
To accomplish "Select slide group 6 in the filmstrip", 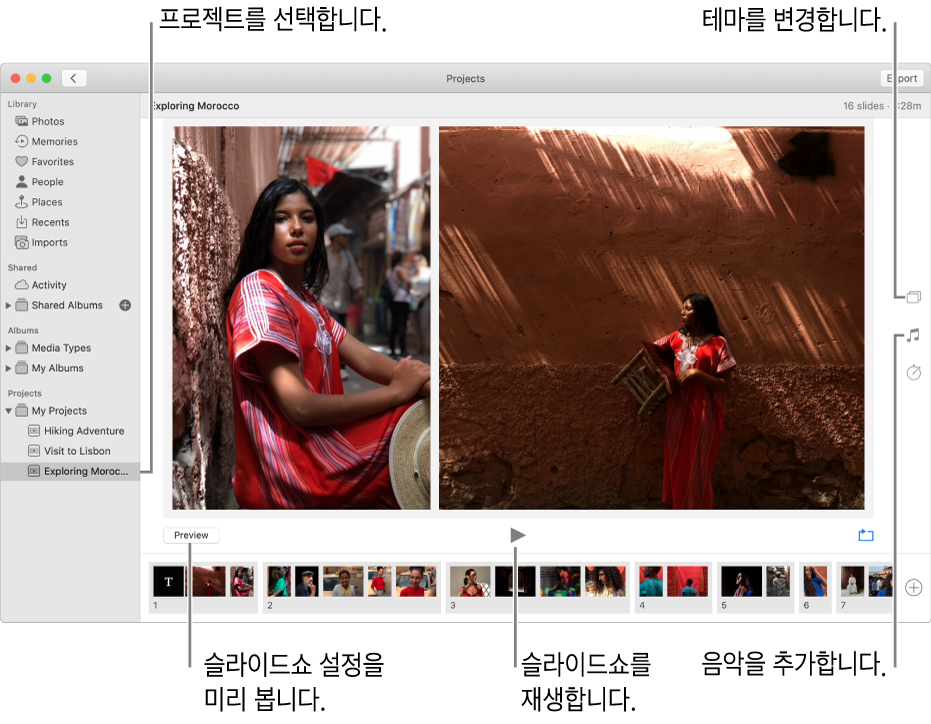I will (x=815, y=587).
